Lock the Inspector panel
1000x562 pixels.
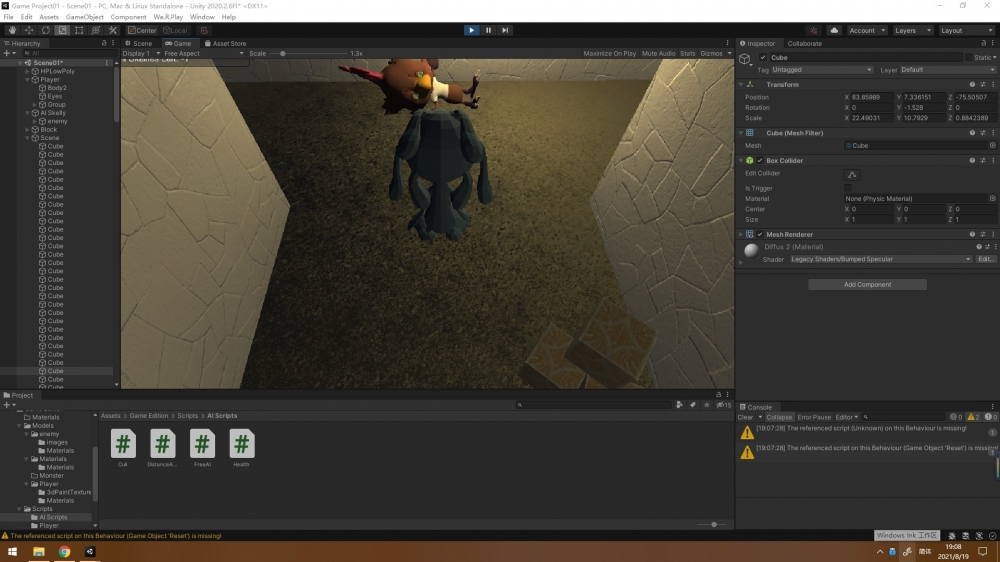point(983,43)
